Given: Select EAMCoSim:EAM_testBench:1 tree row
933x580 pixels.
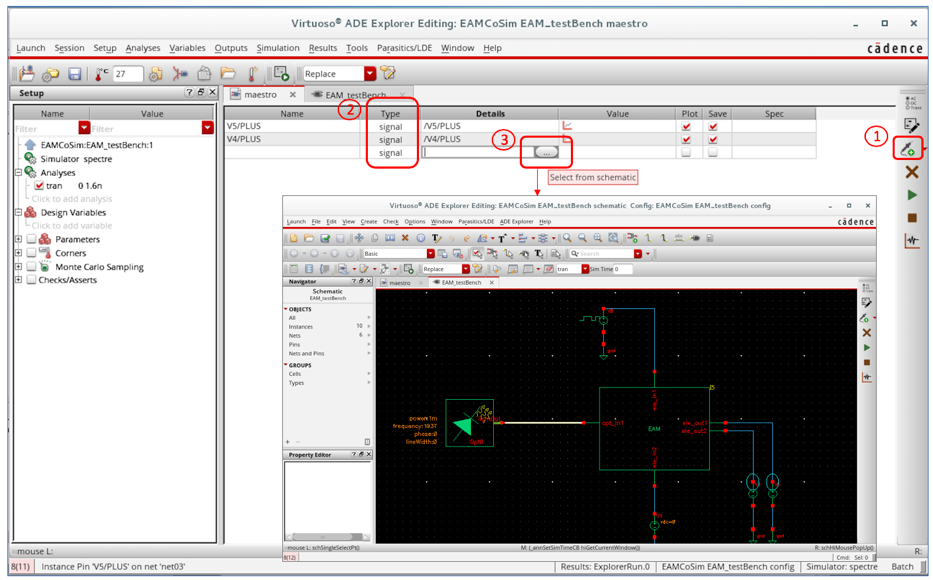Looking at the screenshot, I should coord(89,145).
